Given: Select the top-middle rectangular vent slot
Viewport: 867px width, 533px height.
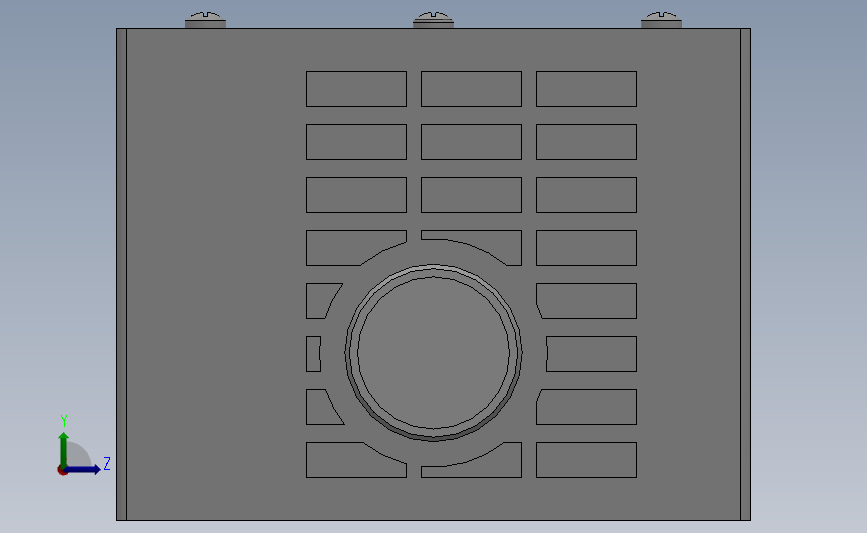Looking at the screenshot, I should coord(472,89).
